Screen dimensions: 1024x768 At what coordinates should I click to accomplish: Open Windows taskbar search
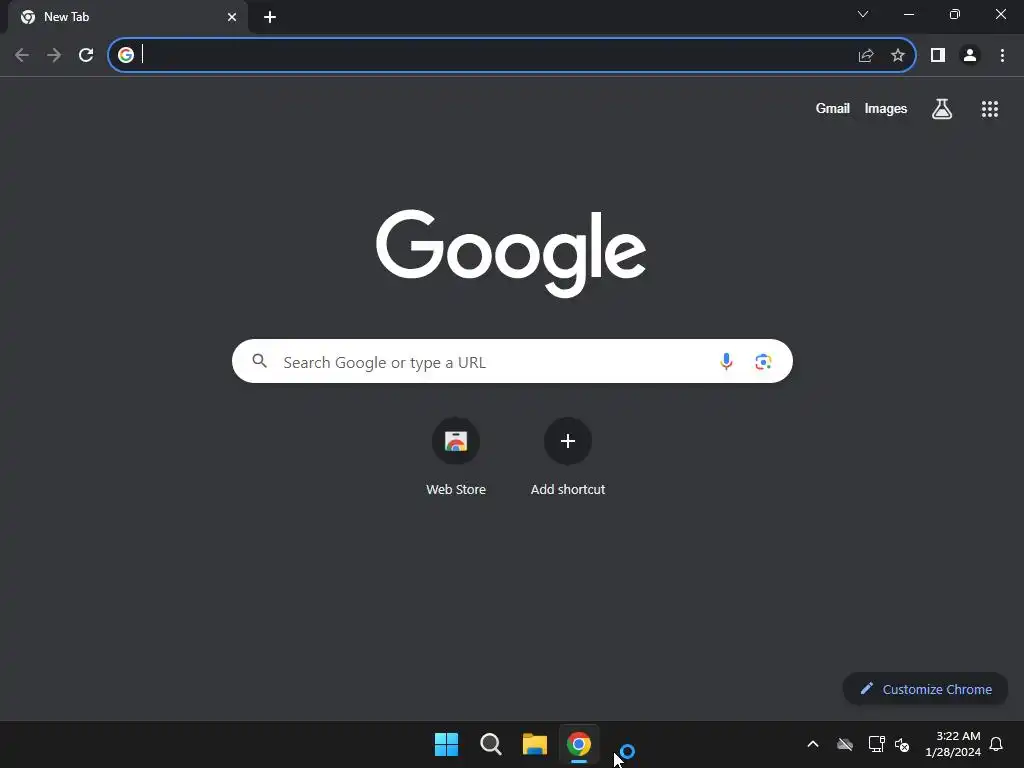[x=490, y=744]
